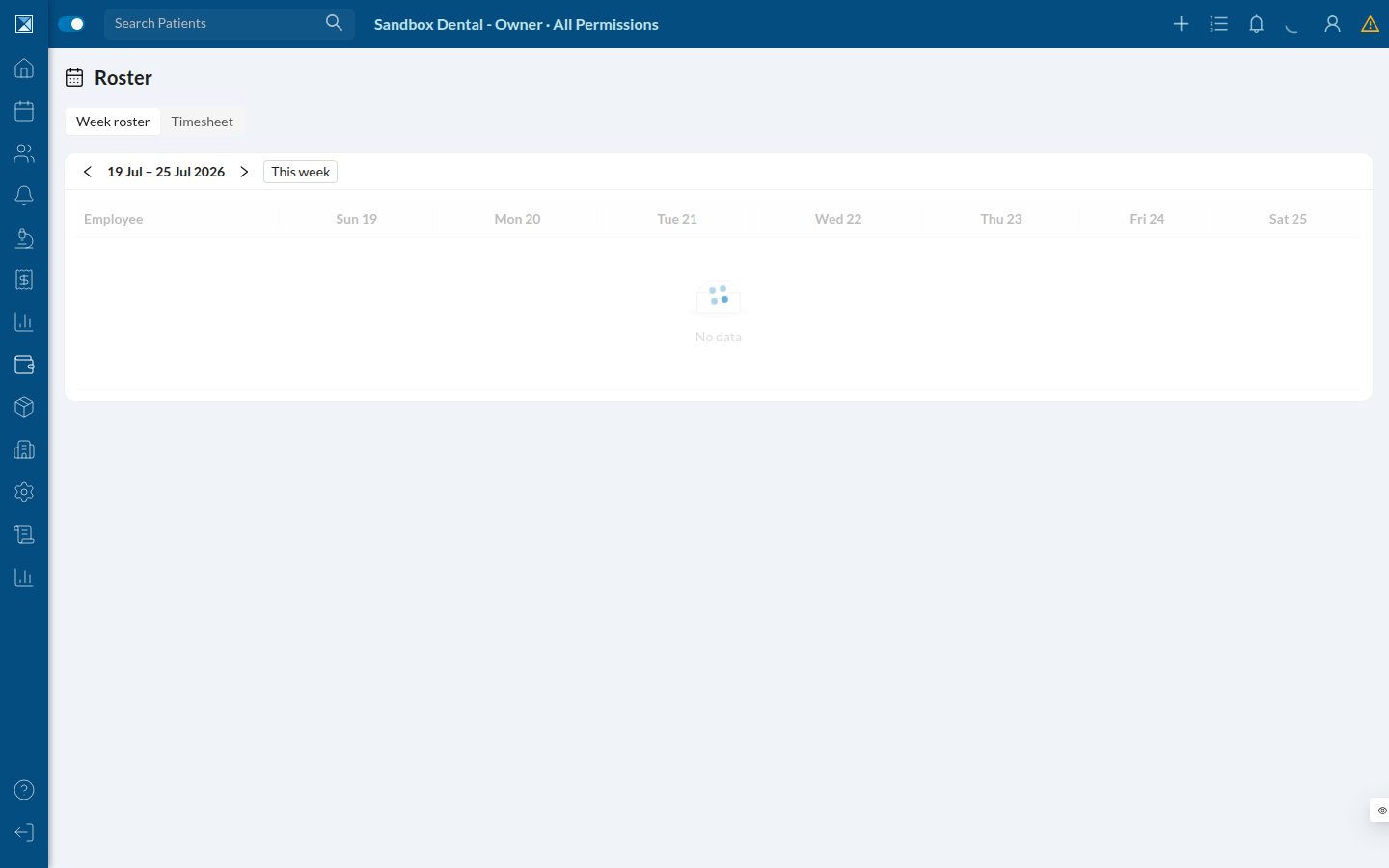Click the Search Patients input field
The image size is (1389, 868).
tap(217, 23)
